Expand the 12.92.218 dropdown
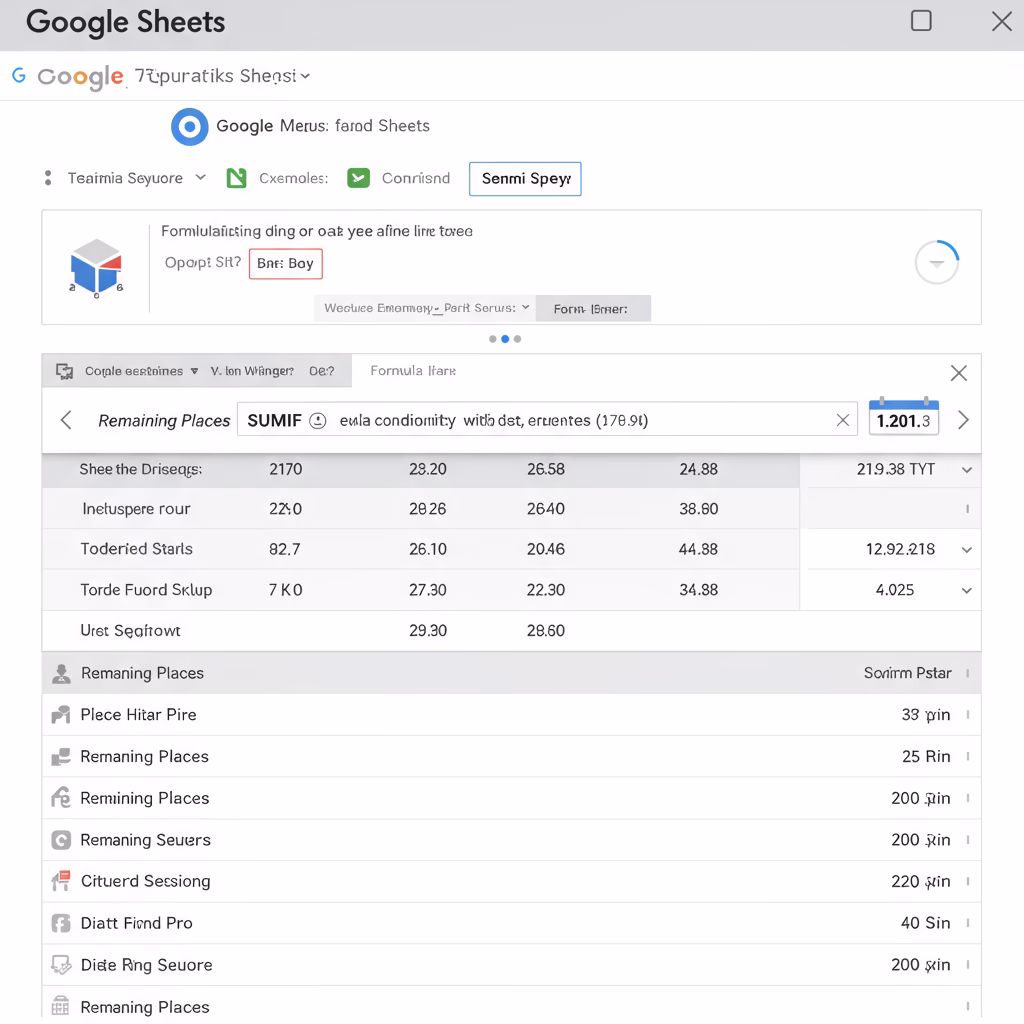This screenshot has height=1024, width=1024. (x=967, y=549)
